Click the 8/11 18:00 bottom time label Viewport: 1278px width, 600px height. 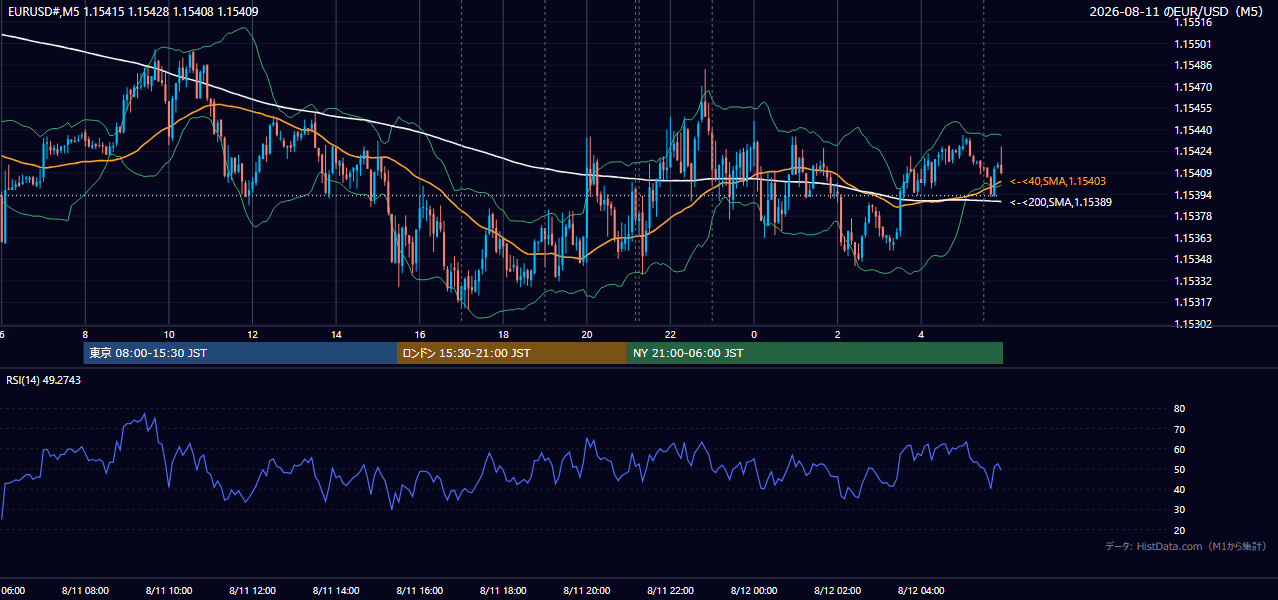click(503, 591)
